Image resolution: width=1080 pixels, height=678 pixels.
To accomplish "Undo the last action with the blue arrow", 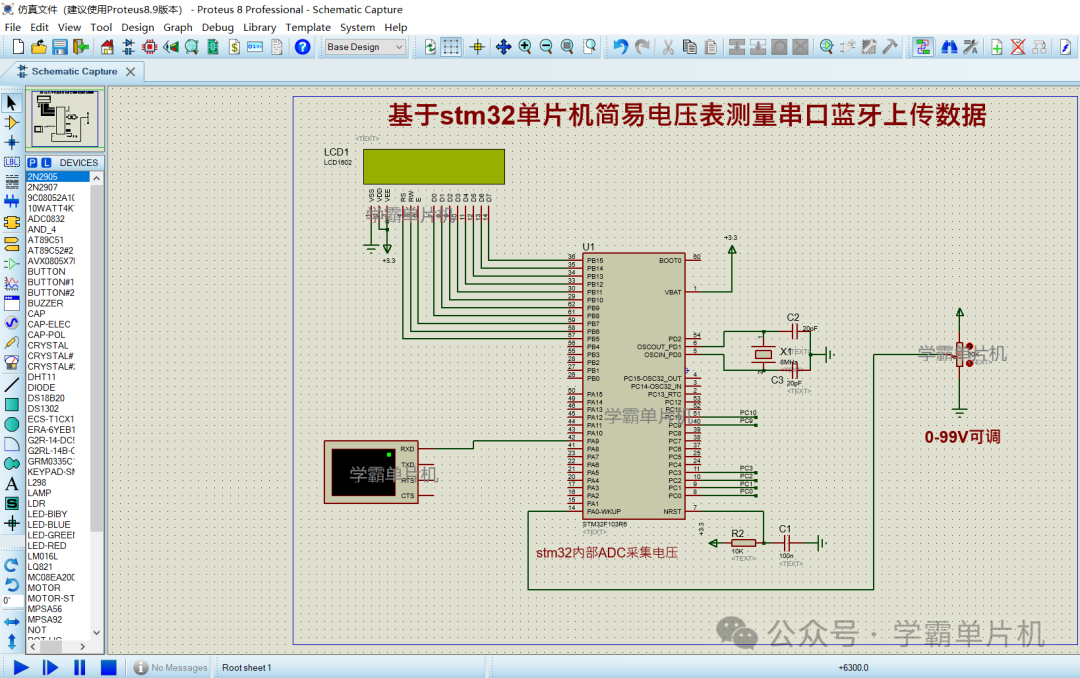I will [621, 47].
